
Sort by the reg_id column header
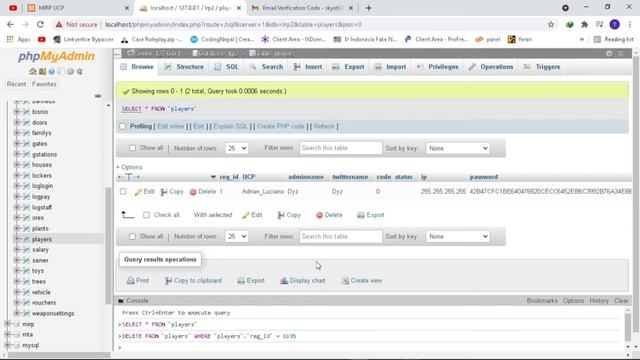[229, 177]
